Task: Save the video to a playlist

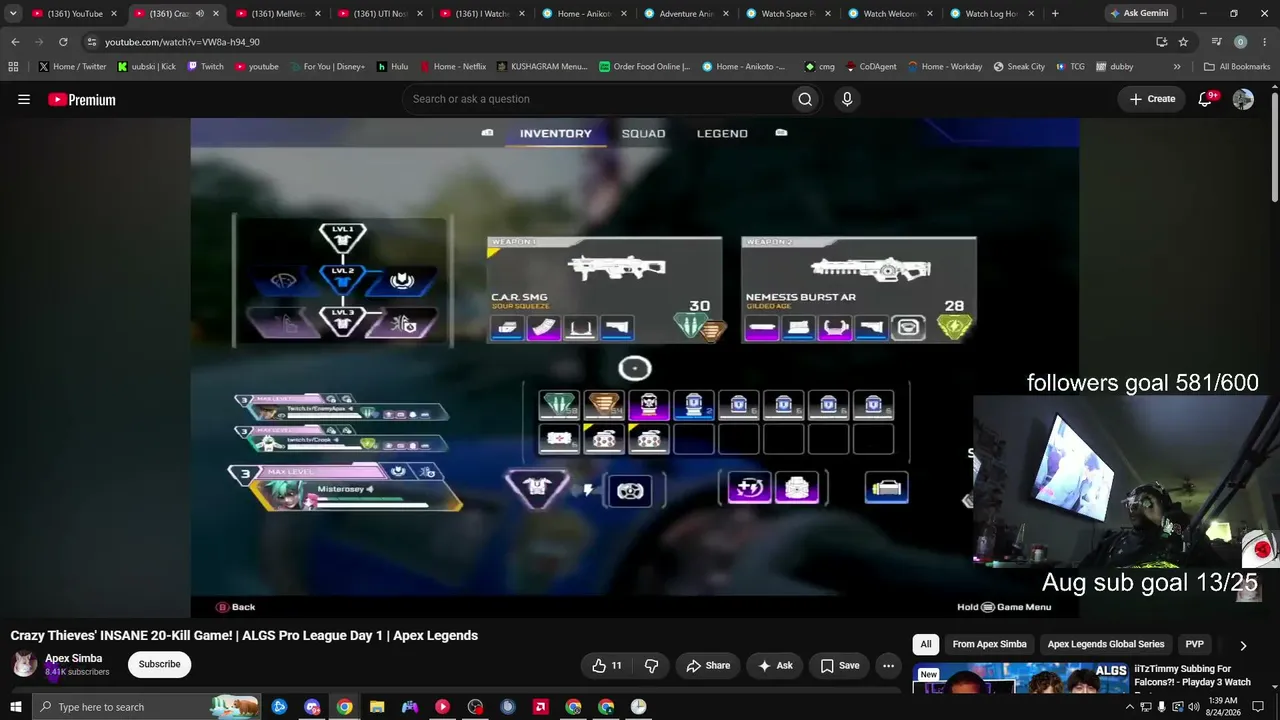Action: coord(840,665)
